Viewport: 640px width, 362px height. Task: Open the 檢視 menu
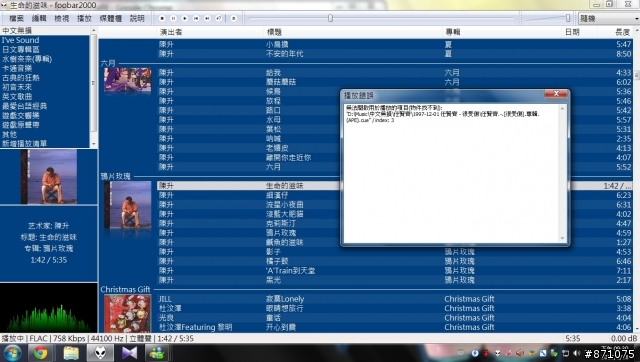[62, 18]
